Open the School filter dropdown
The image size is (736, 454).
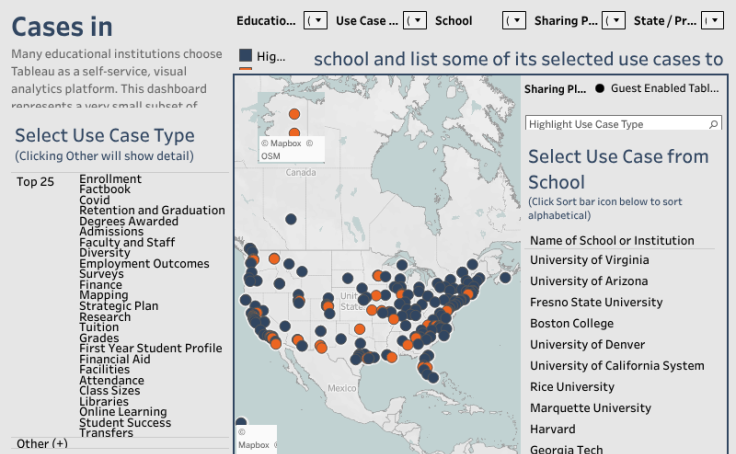pyautogui.click(x=514, y=21)
